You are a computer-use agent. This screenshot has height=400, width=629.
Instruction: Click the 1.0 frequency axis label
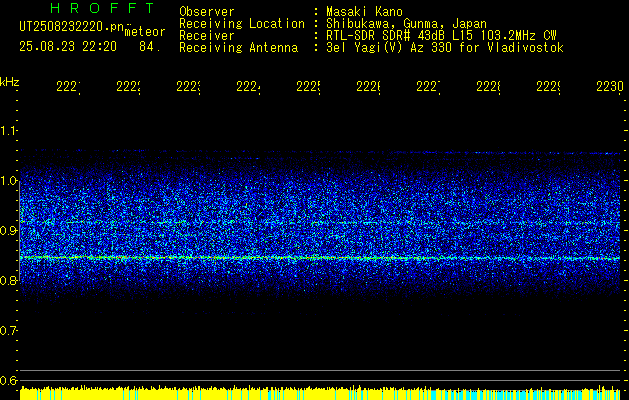8,181
